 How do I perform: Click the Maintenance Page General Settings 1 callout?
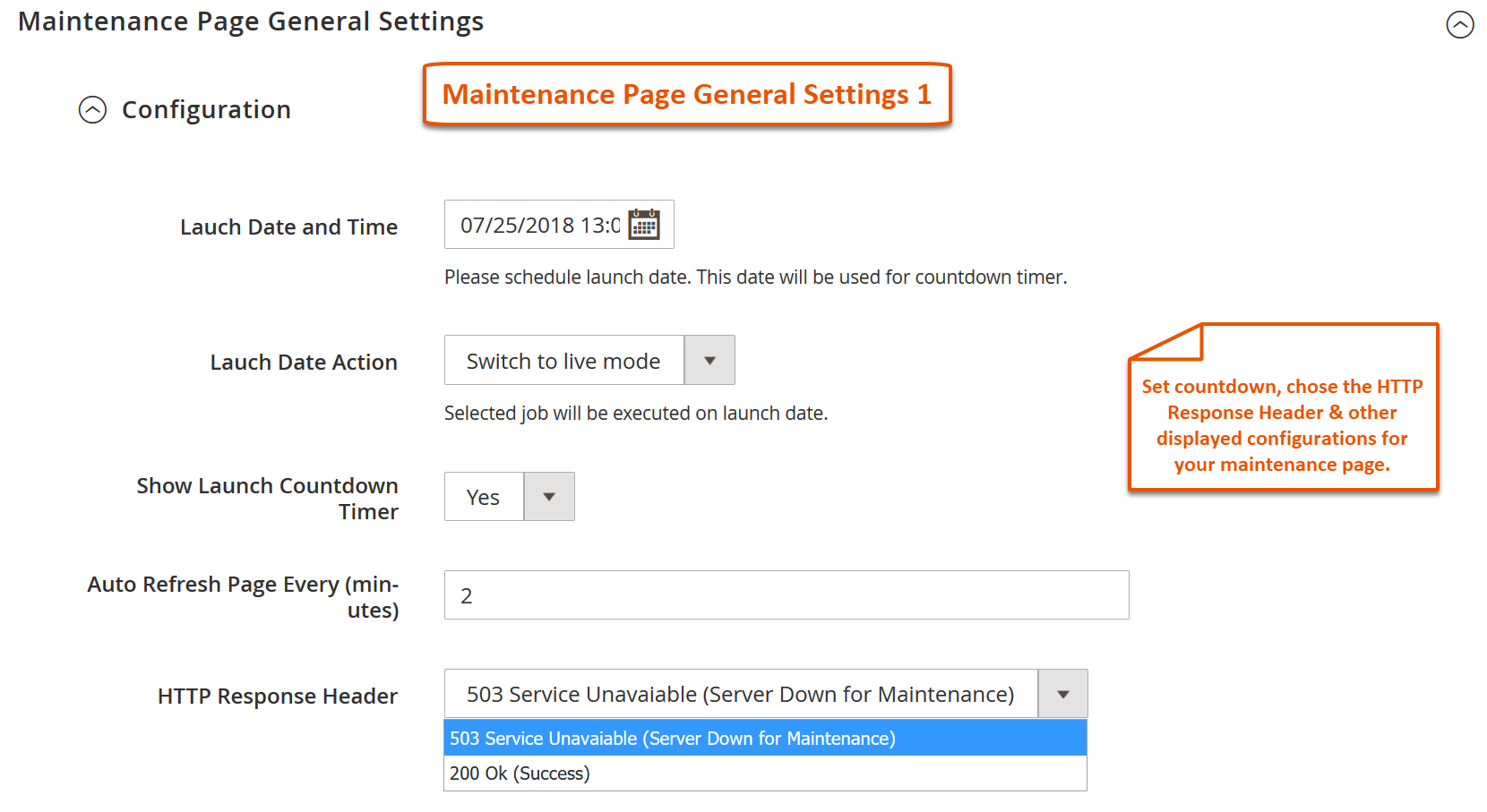pos(686,94)
